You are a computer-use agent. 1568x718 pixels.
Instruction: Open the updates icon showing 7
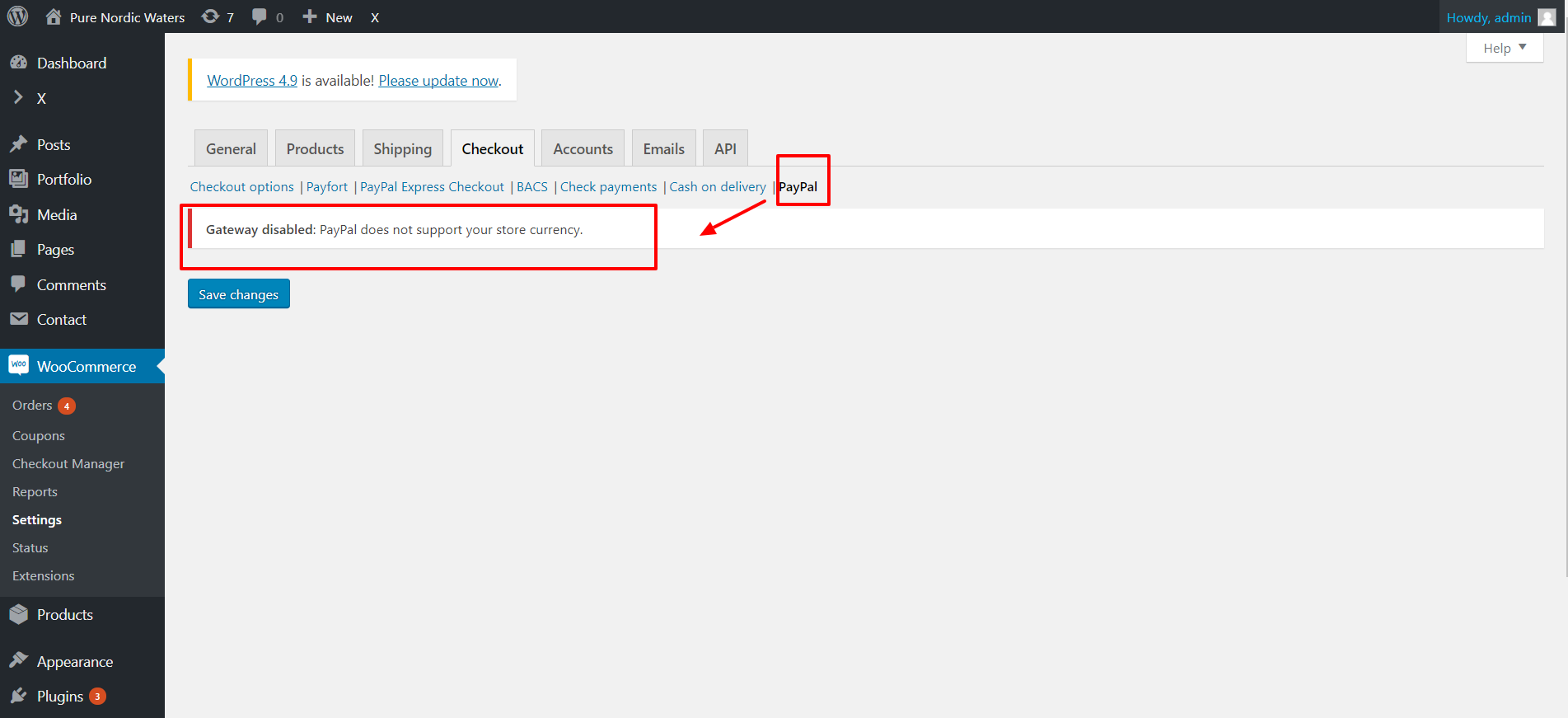tap(211, 16)
